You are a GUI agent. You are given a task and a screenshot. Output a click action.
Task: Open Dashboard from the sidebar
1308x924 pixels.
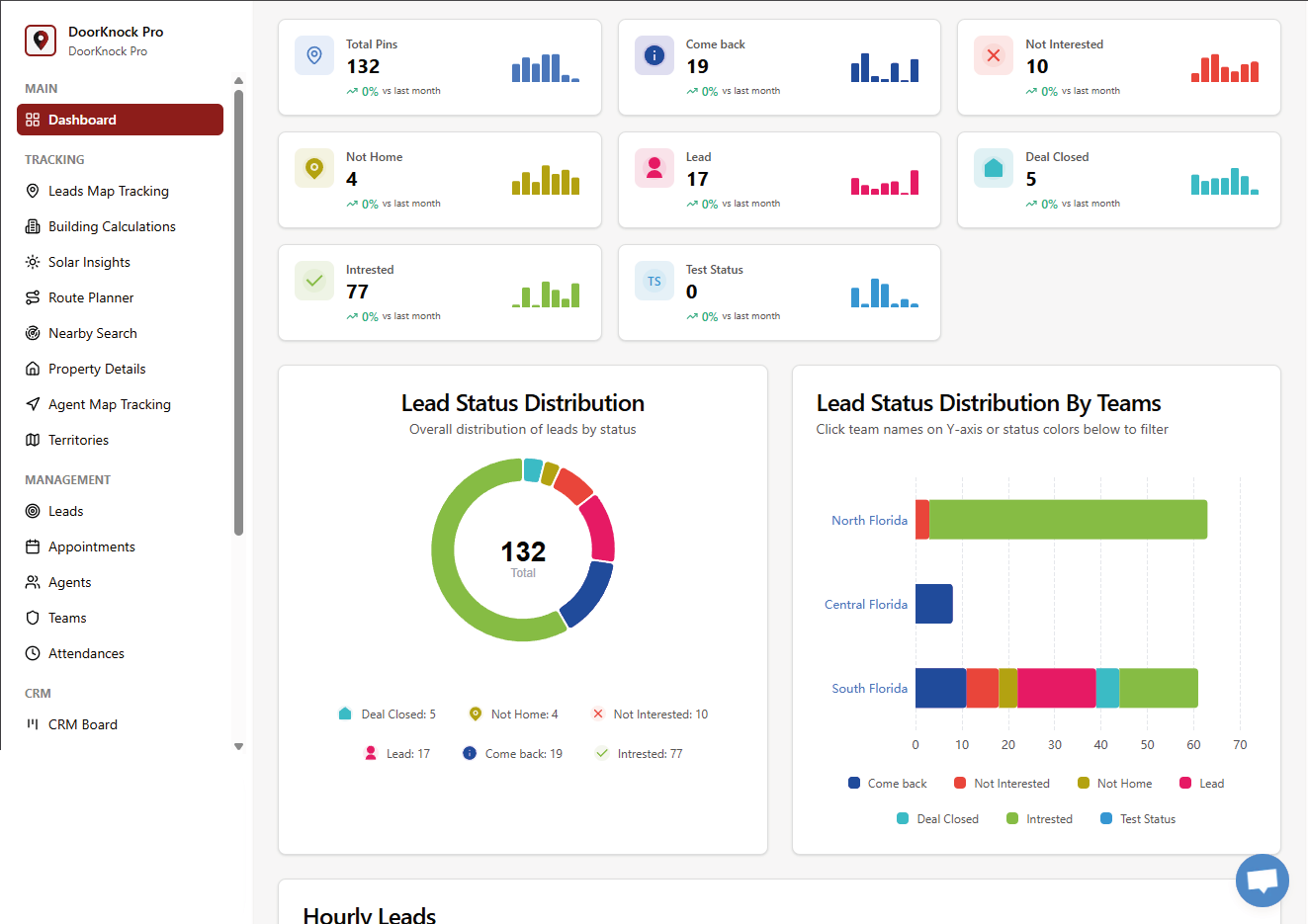(120, 120)
